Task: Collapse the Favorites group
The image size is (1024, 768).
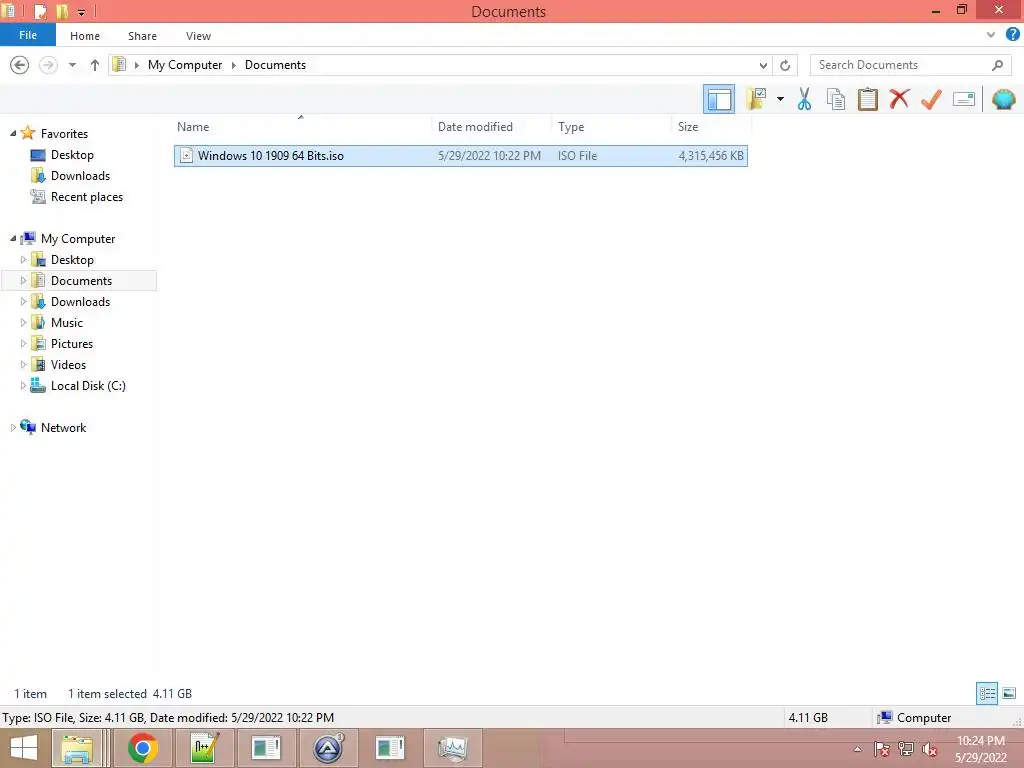Action: pyautogui.click(x=13, y=133)
